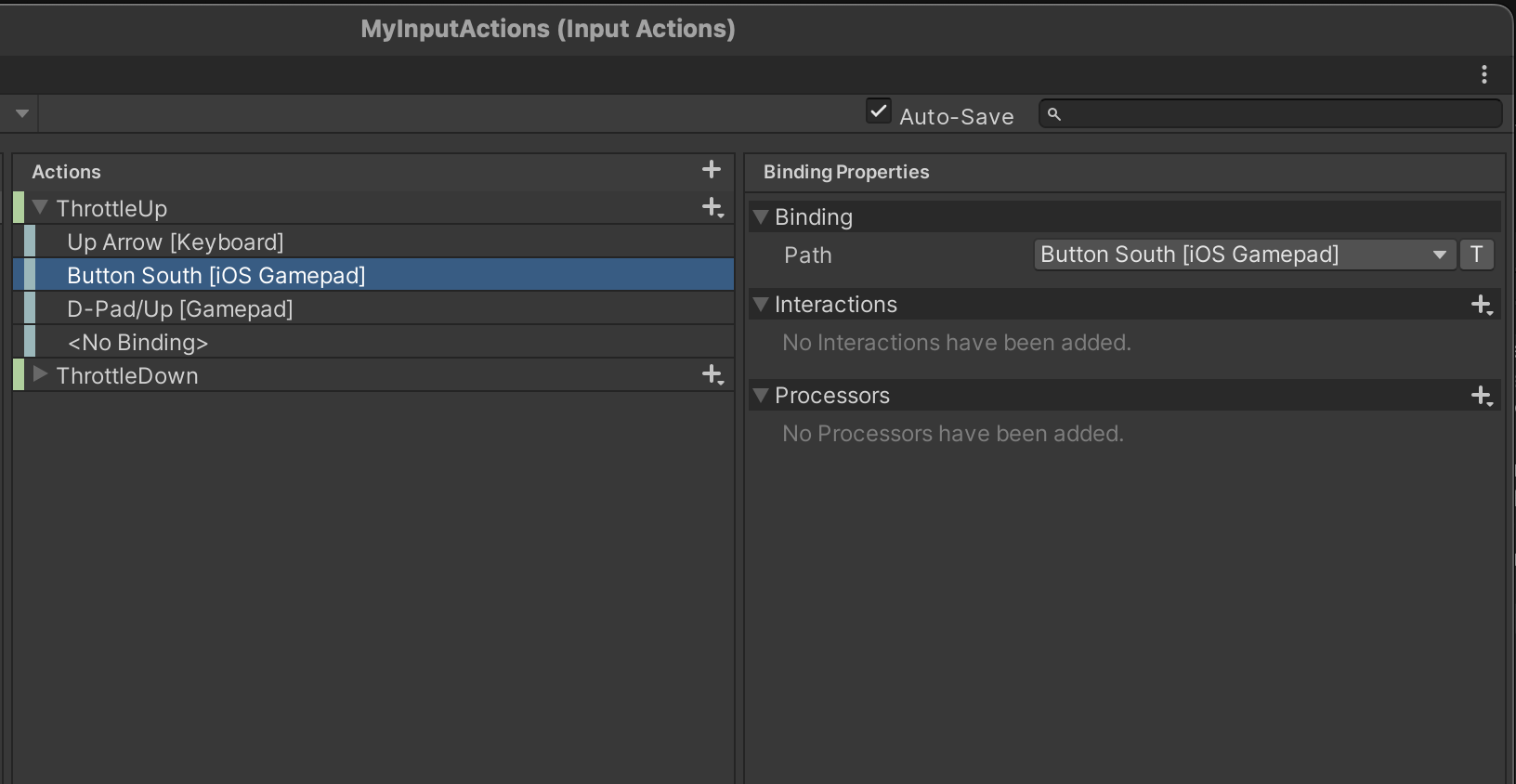Click the T text-mode button beside Path
Image resolution: width=1516 pixels, height=784 pixels.
point(1476,255)
